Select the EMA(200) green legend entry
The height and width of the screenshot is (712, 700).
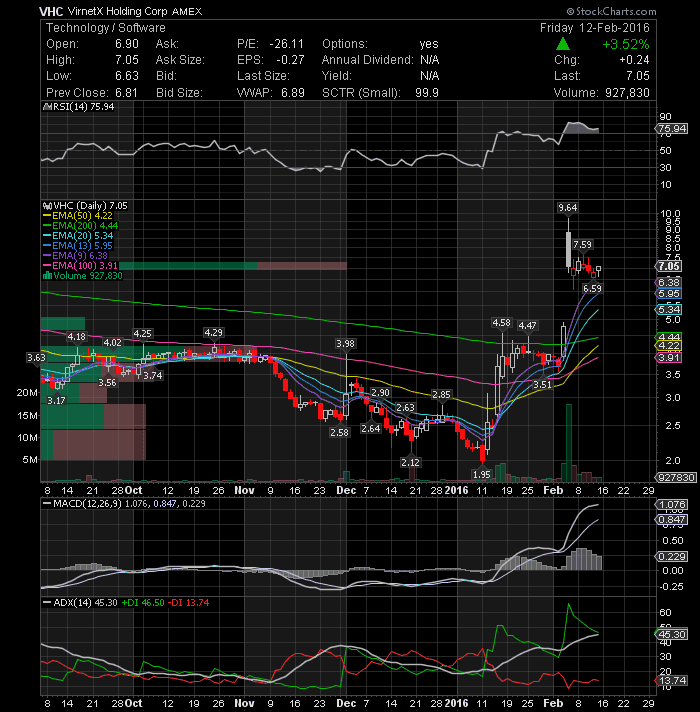tap(80, 226)
